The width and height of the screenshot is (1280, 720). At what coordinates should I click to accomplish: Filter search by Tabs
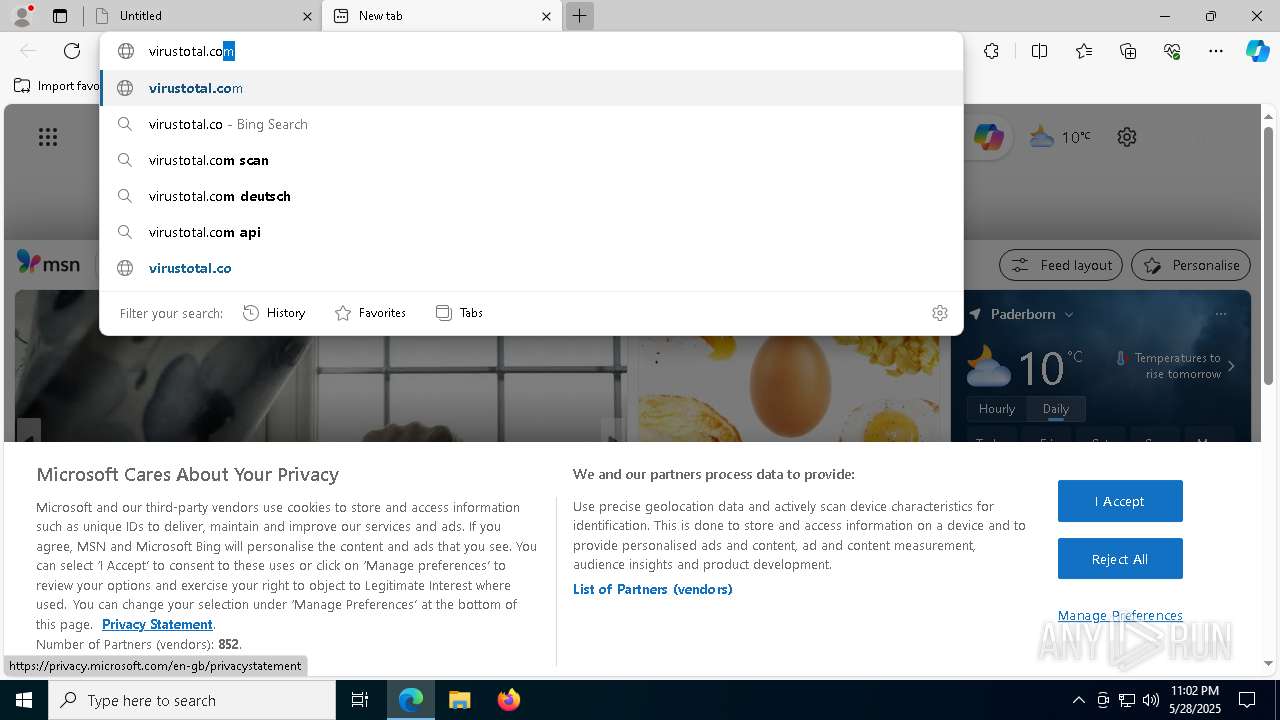459,313
